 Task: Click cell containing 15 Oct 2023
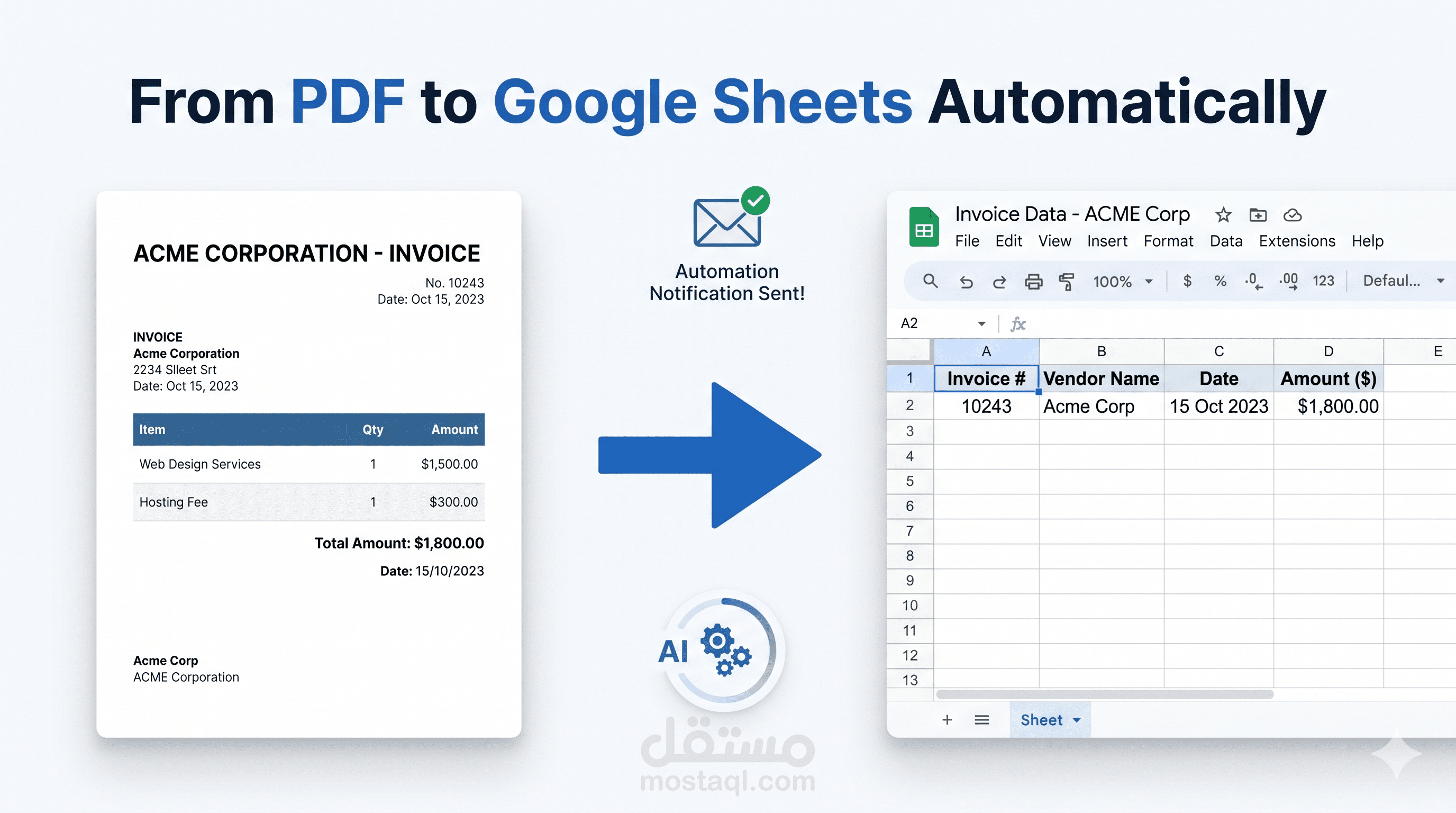click(x=1219, y=406)
